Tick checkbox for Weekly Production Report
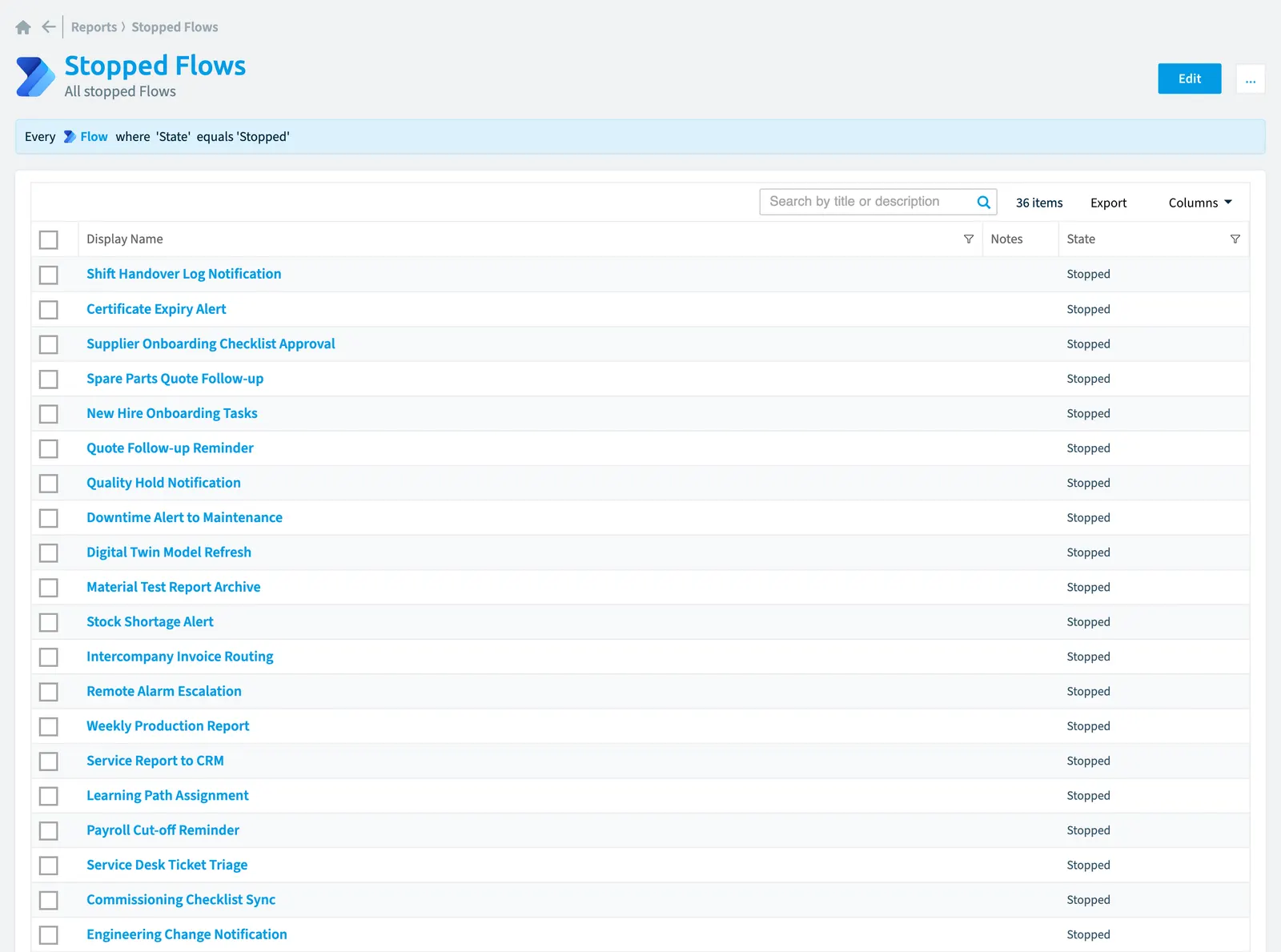This screenshot has width=1281, height=952. click(x=49, y=726)
